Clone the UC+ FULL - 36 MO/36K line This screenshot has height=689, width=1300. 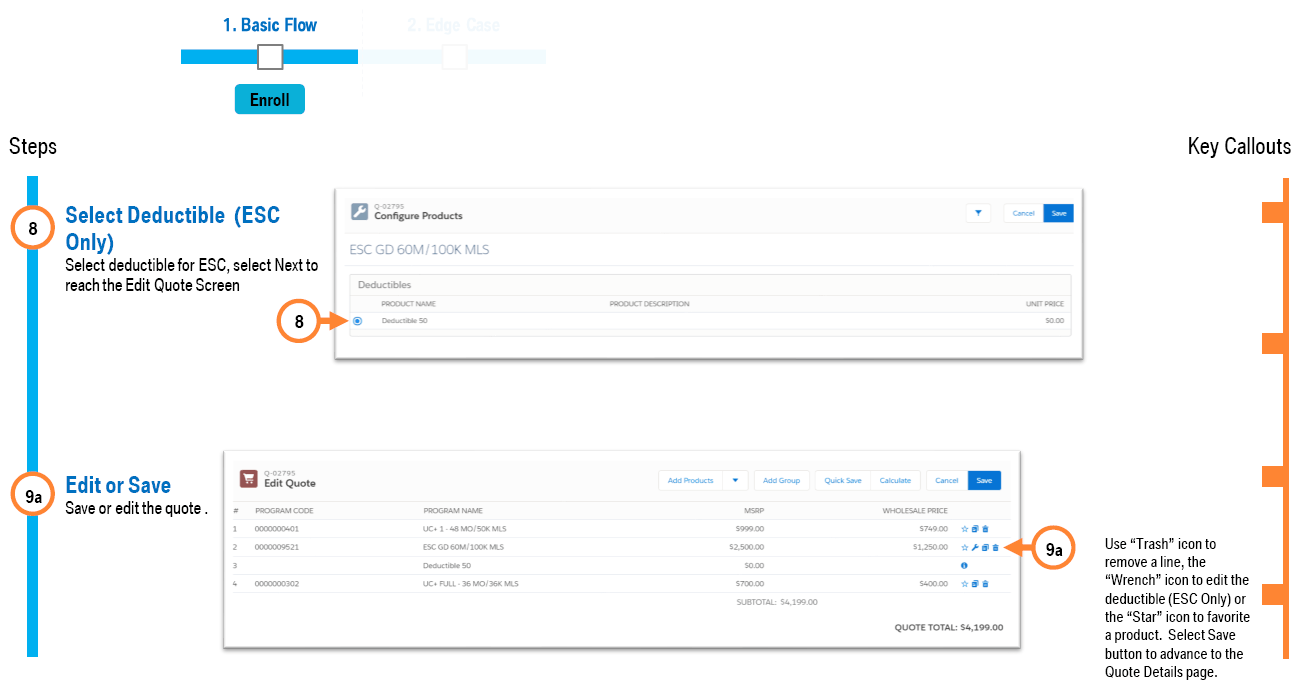click(x=975, y=584)
